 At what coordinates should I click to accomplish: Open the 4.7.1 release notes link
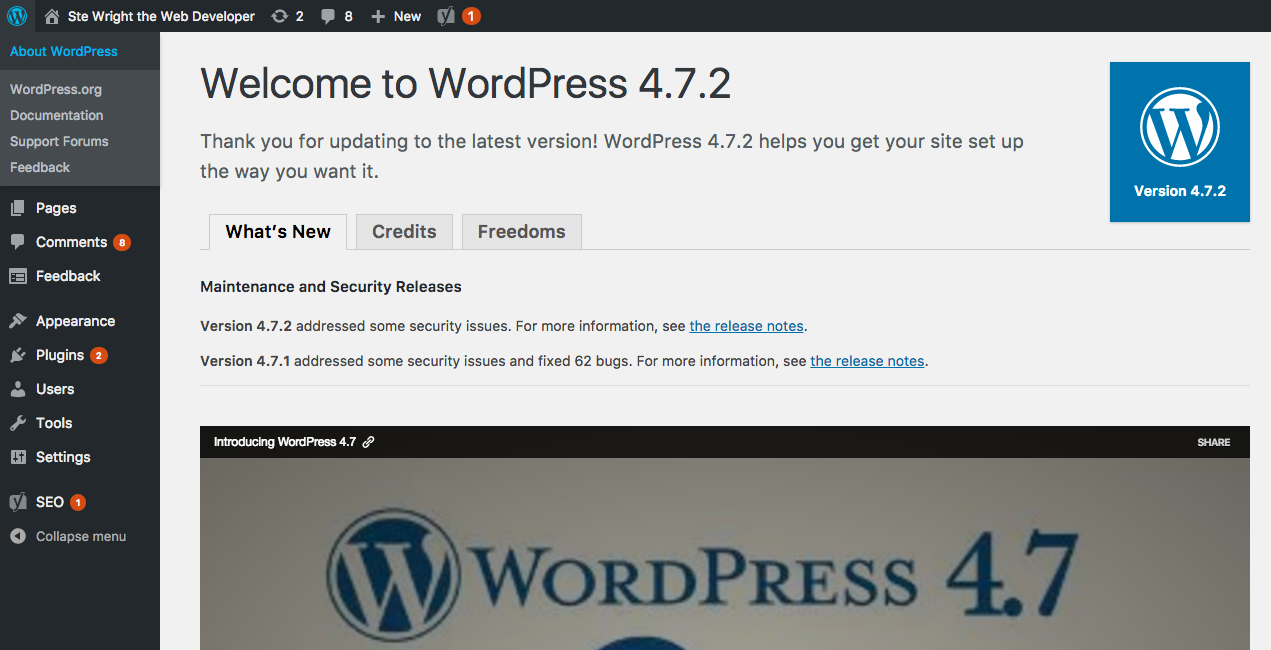tap(867, 361)
